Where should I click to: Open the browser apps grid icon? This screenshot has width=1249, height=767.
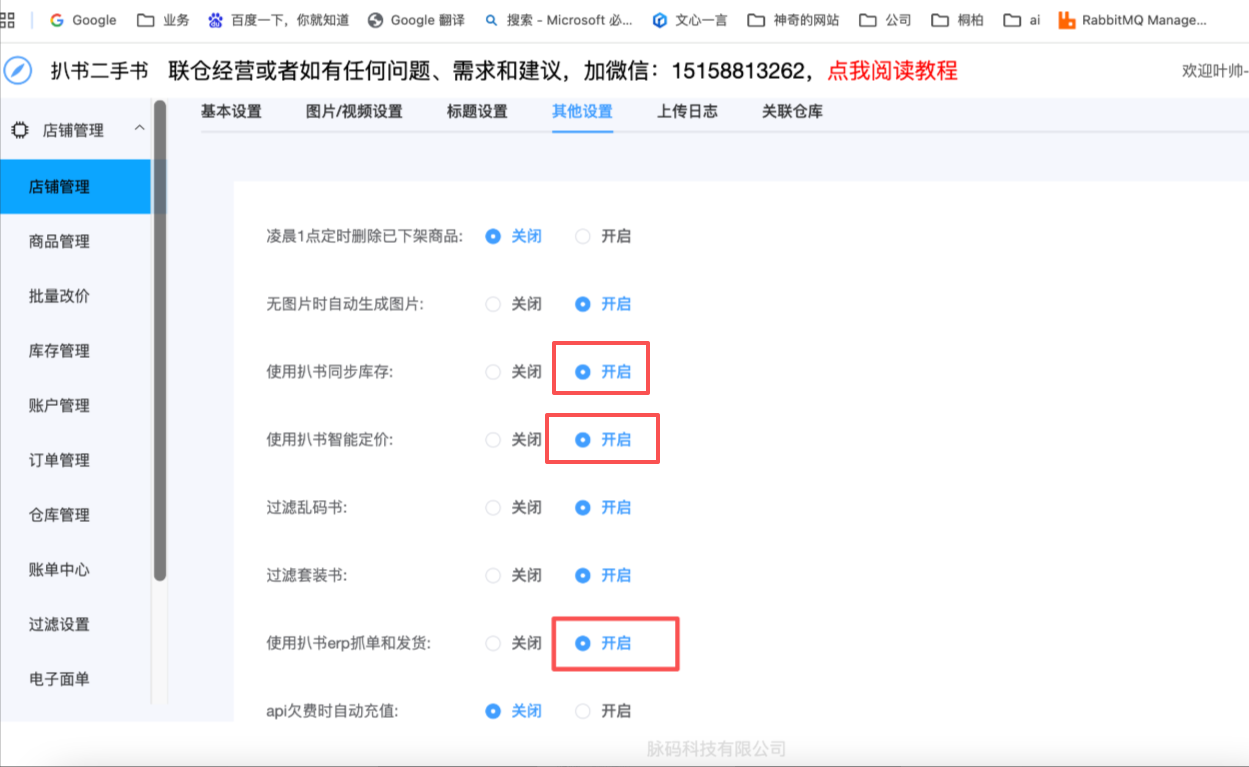(x=7, y=19)
